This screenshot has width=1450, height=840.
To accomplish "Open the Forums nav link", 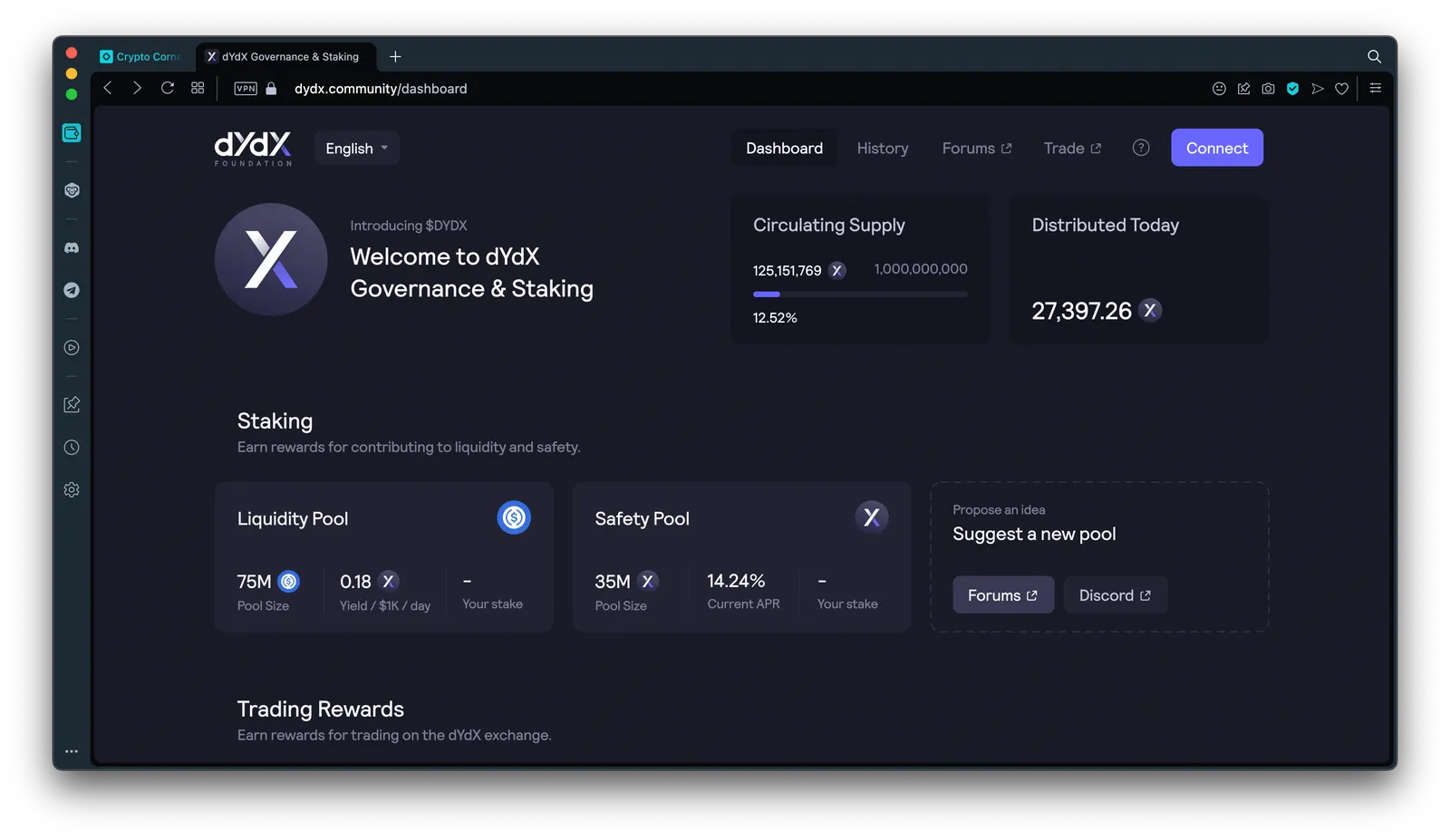I will click(977, 148).
